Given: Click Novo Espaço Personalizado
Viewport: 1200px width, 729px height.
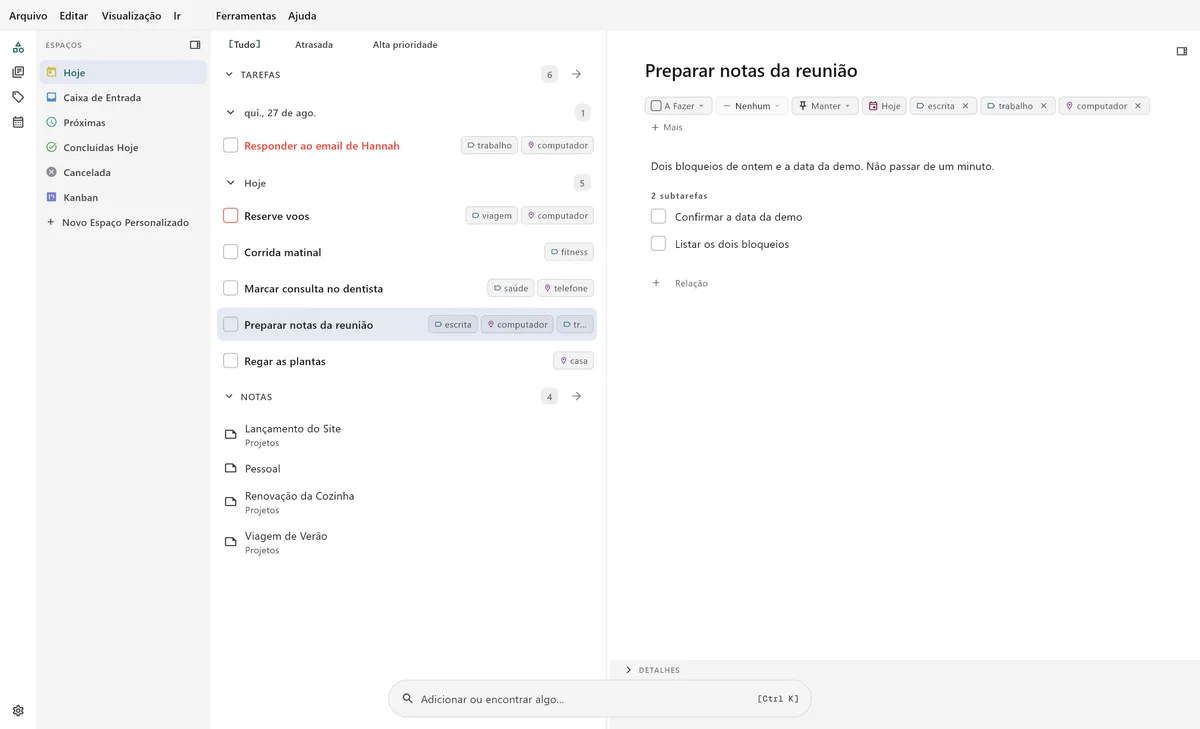Looking at the screenshot, I should point(120,223).
